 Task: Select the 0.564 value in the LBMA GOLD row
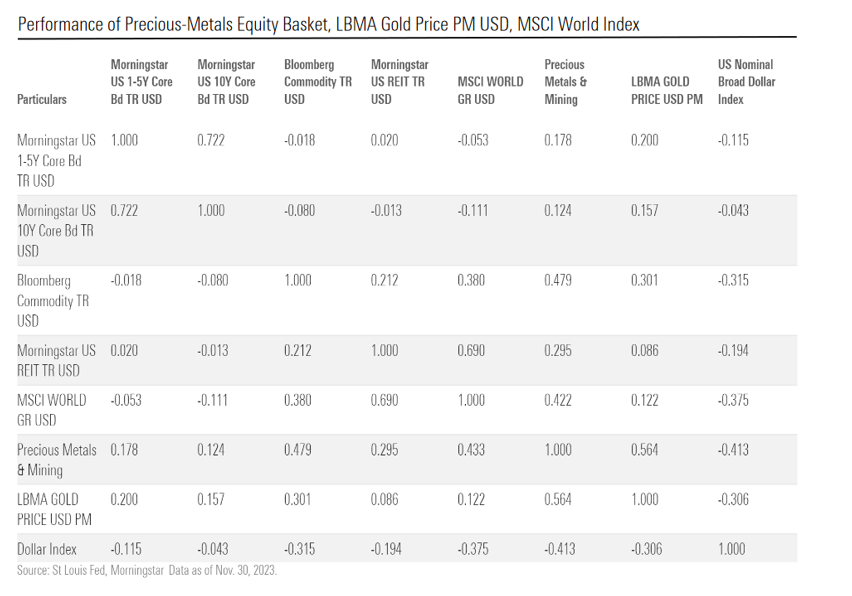tap(558, 498)
